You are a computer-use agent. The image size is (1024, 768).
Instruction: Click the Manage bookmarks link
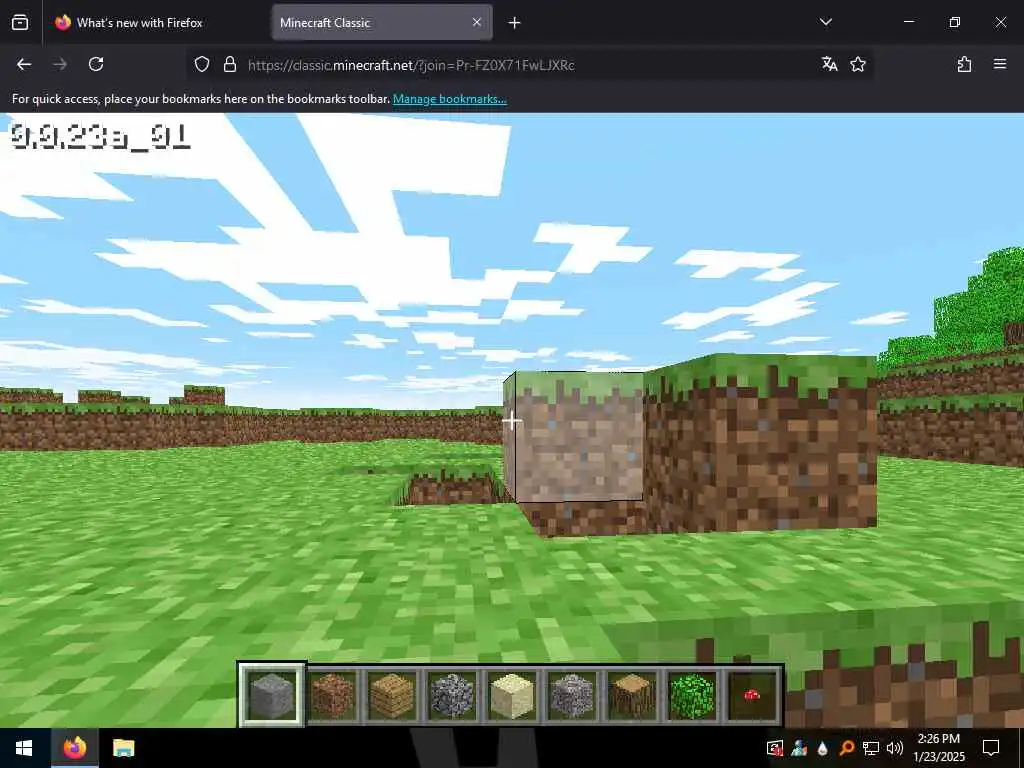tap(449, 99)
